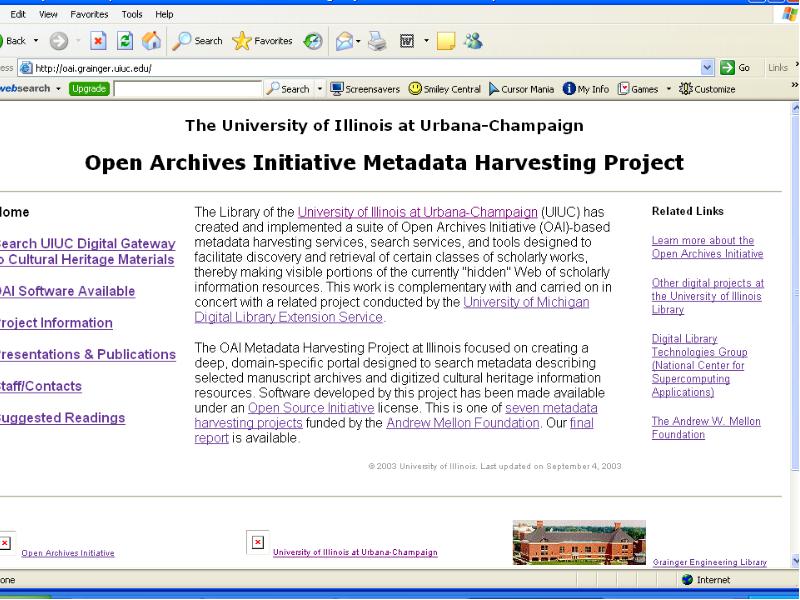Click into the websearch toolbar search box
The width and height of the screenshot is (800, 600).
coord(188,89)
